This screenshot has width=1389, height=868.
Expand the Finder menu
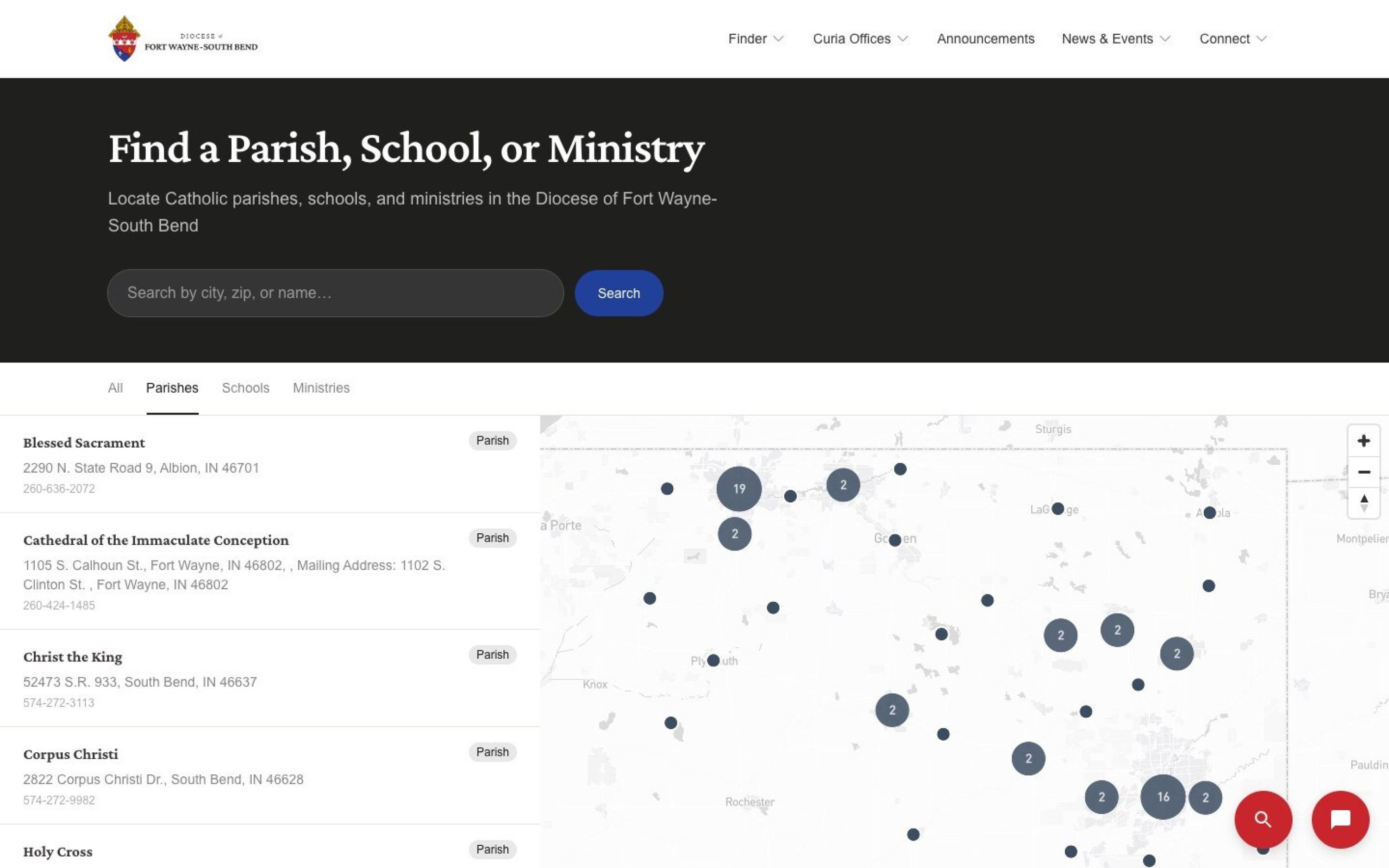point(756,39)
